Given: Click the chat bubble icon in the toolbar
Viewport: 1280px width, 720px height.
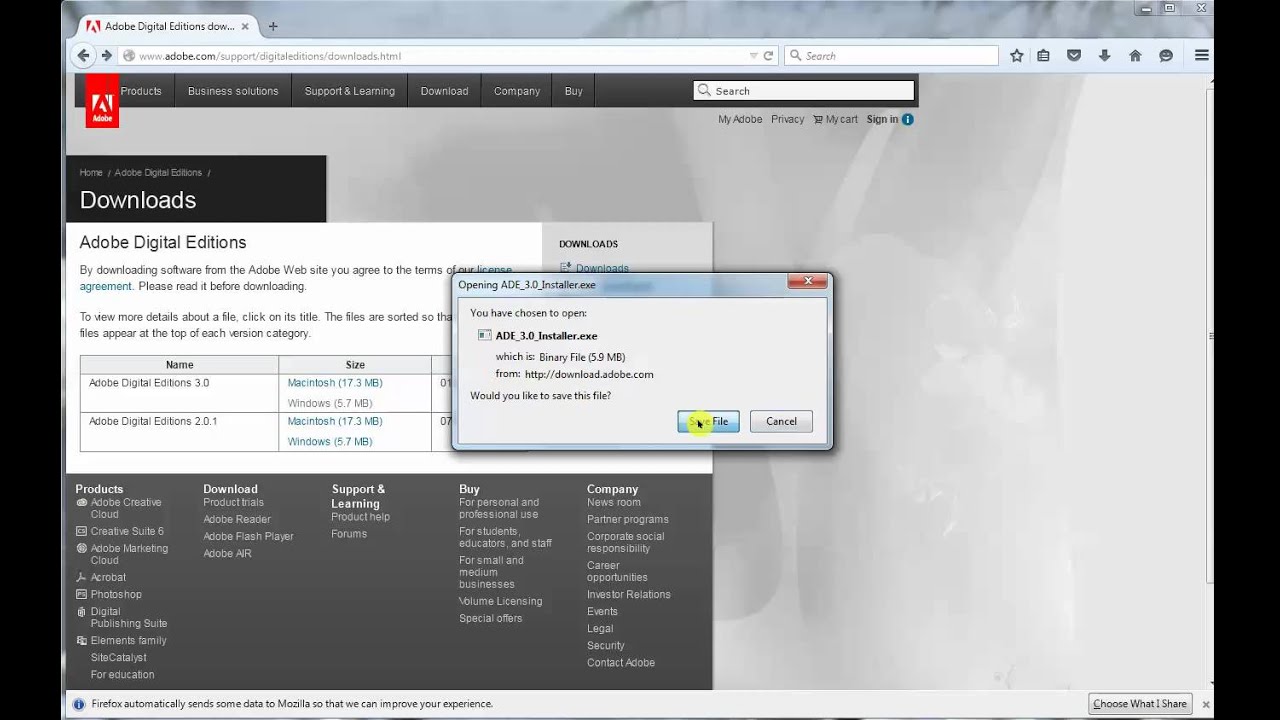Looking at the screenshot, I should pos(1166,56).
